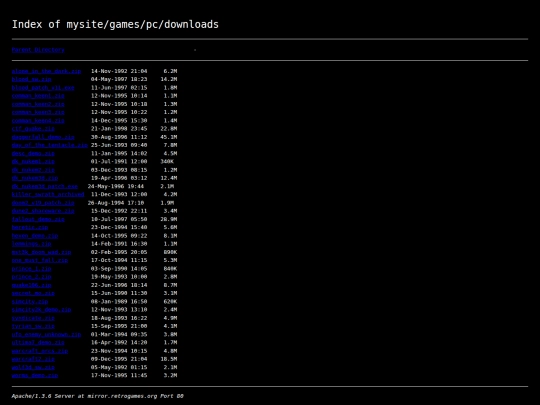Click the 'Index of mysite/games/pc/downloads' heading
Screen dimensions: 540x405
point(115,24)
